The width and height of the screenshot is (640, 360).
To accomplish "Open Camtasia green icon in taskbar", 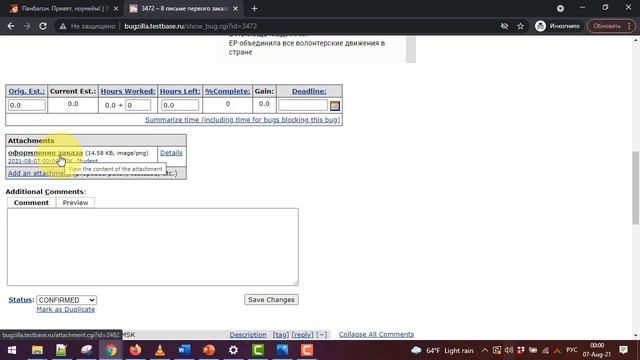I will pyautogui.click(x=258, y=350).
